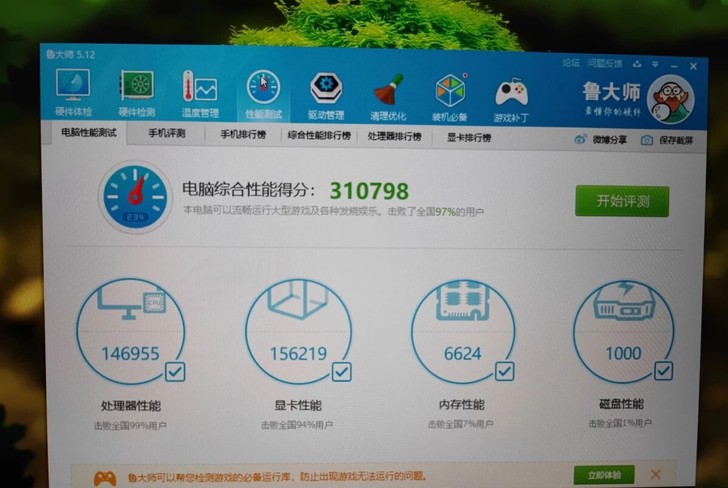Click the speedometer gauge icon
The height and width of the screenshot is (488, 728).
click(135, 197)
